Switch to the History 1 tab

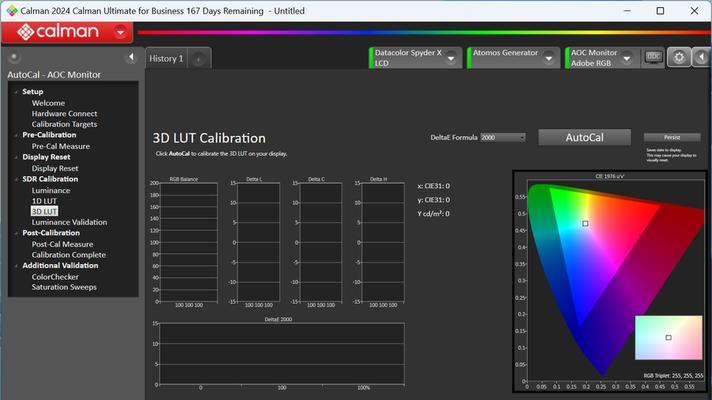pyautogui.click(x=166, y=59)
